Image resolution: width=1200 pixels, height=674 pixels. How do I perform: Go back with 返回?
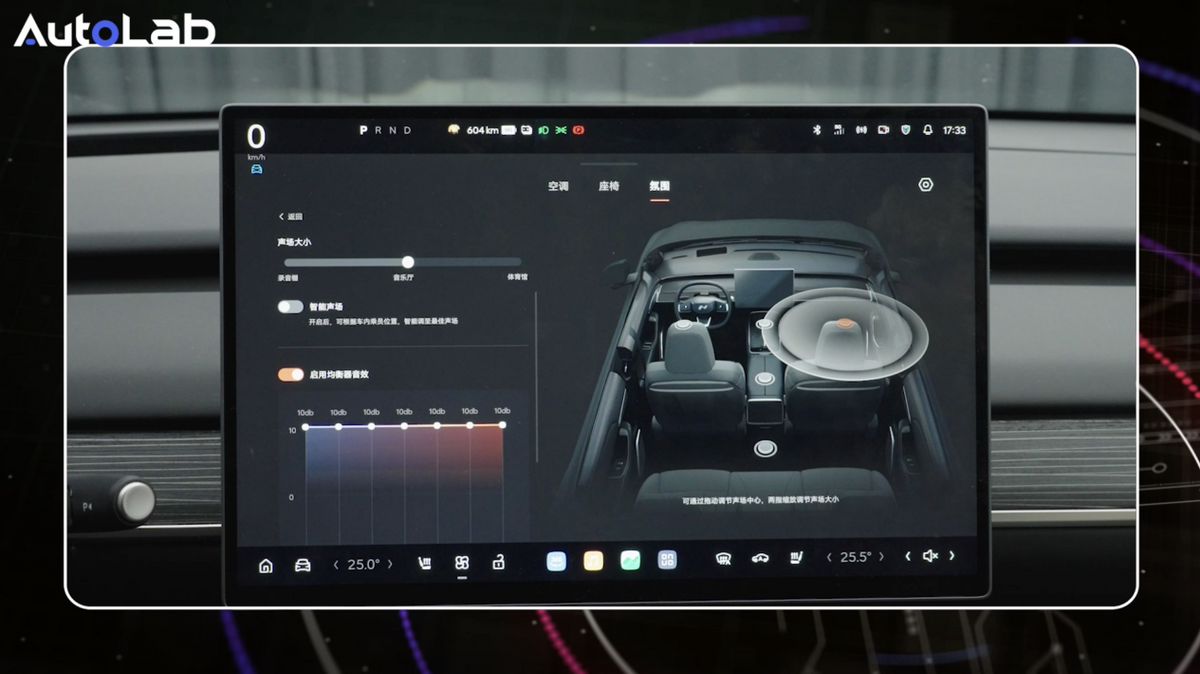click(290, 216)
